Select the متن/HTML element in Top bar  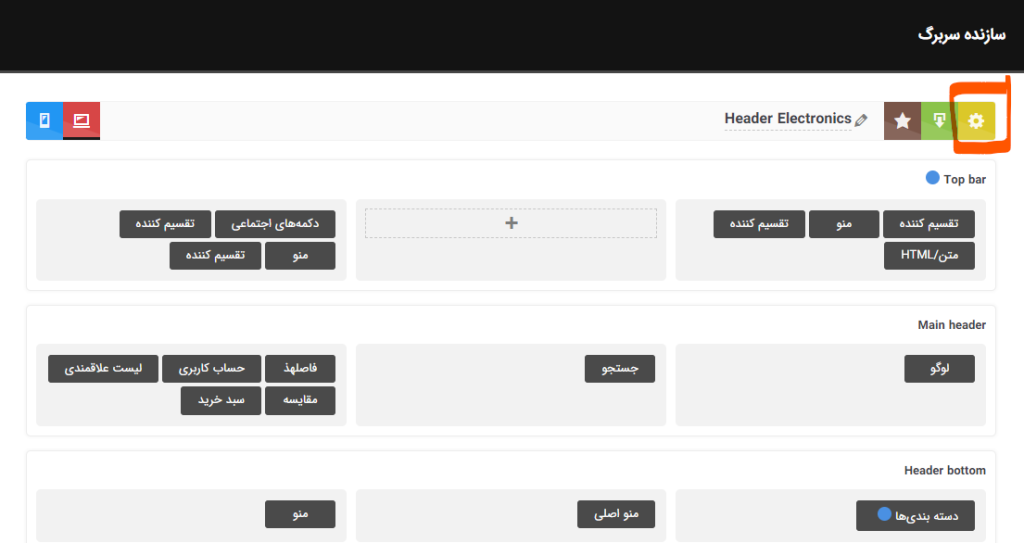(929, 255)
